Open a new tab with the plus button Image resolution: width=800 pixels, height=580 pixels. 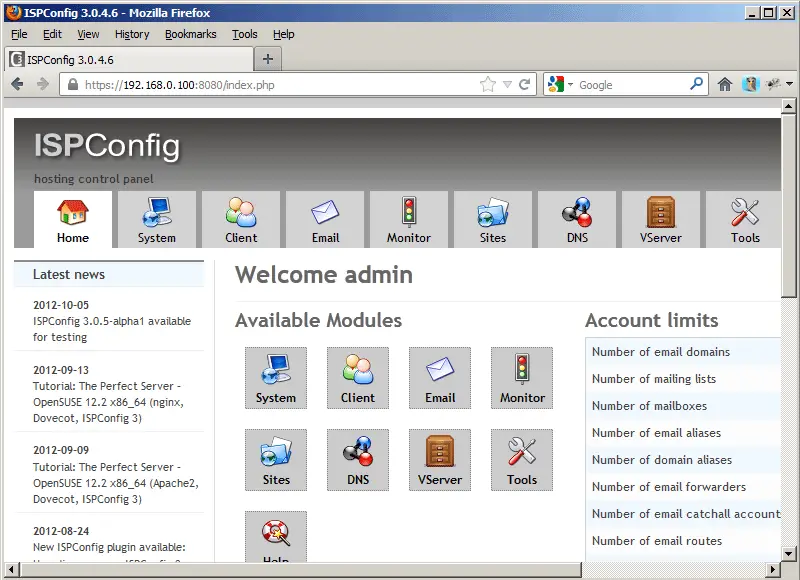pos(268,59)
